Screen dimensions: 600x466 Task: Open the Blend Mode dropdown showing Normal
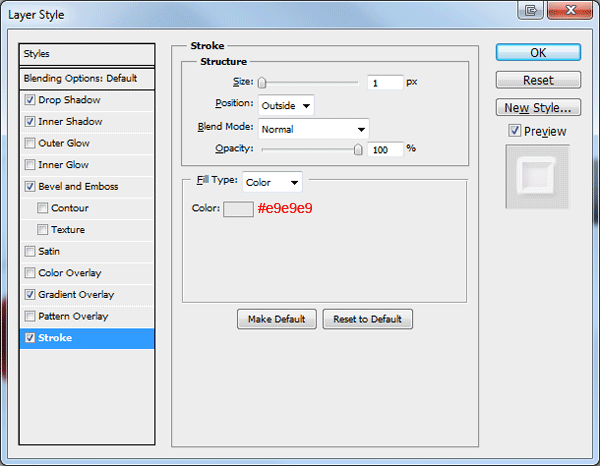313,129
